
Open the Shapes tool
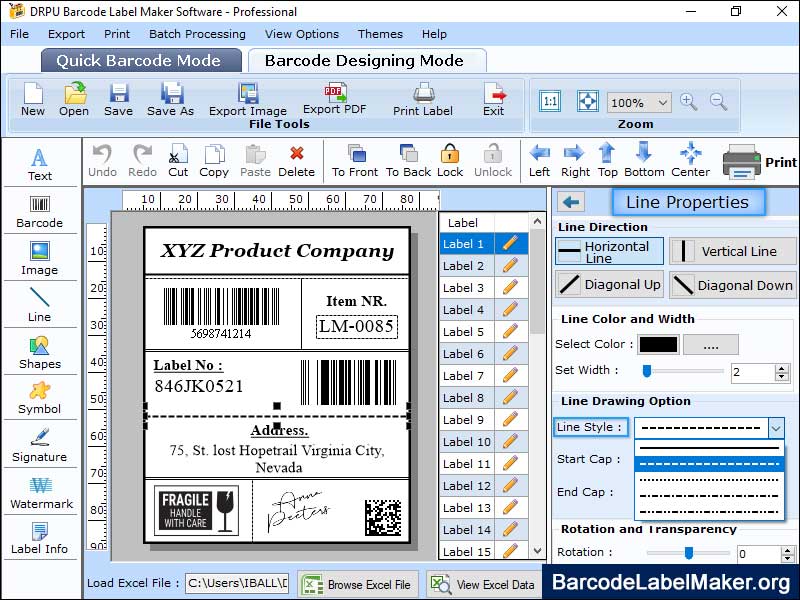click(39, 353)
